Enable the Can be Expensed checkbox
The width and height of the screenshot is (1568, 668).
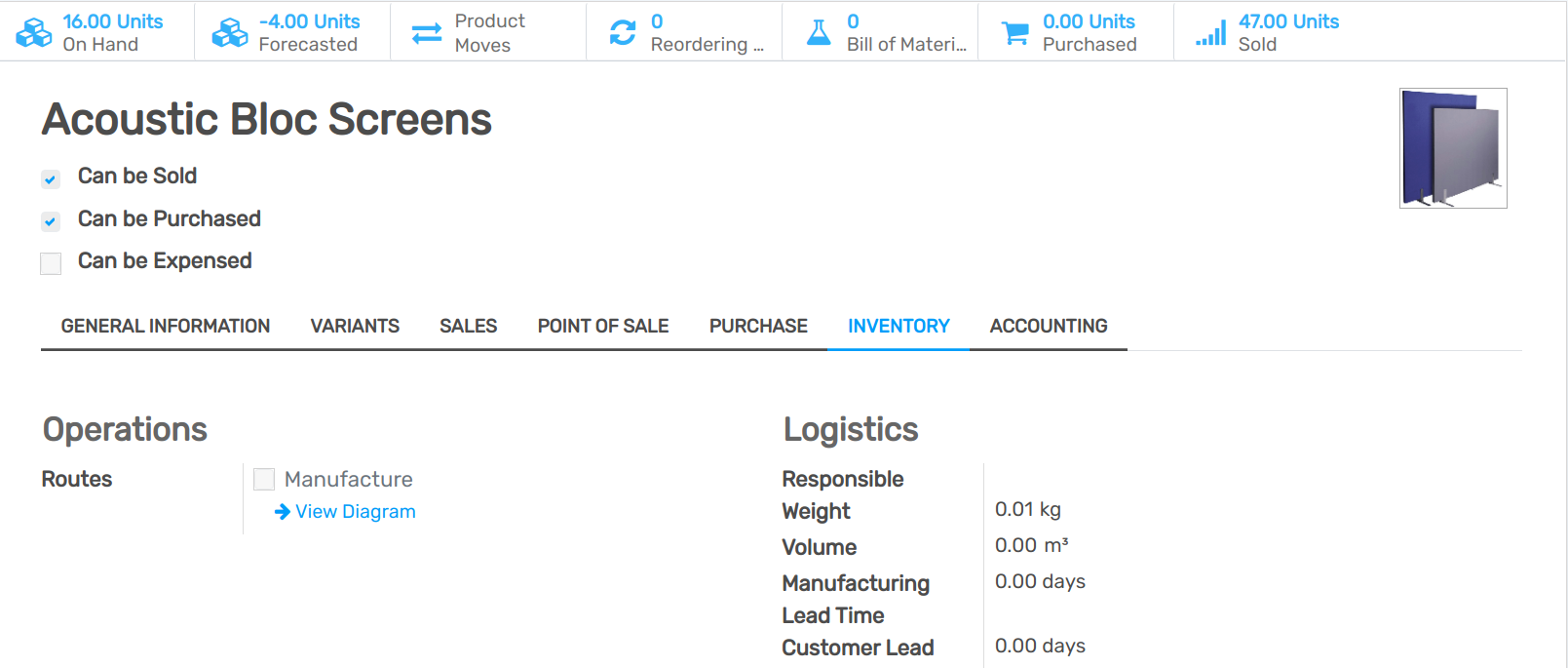pos(51,263)
